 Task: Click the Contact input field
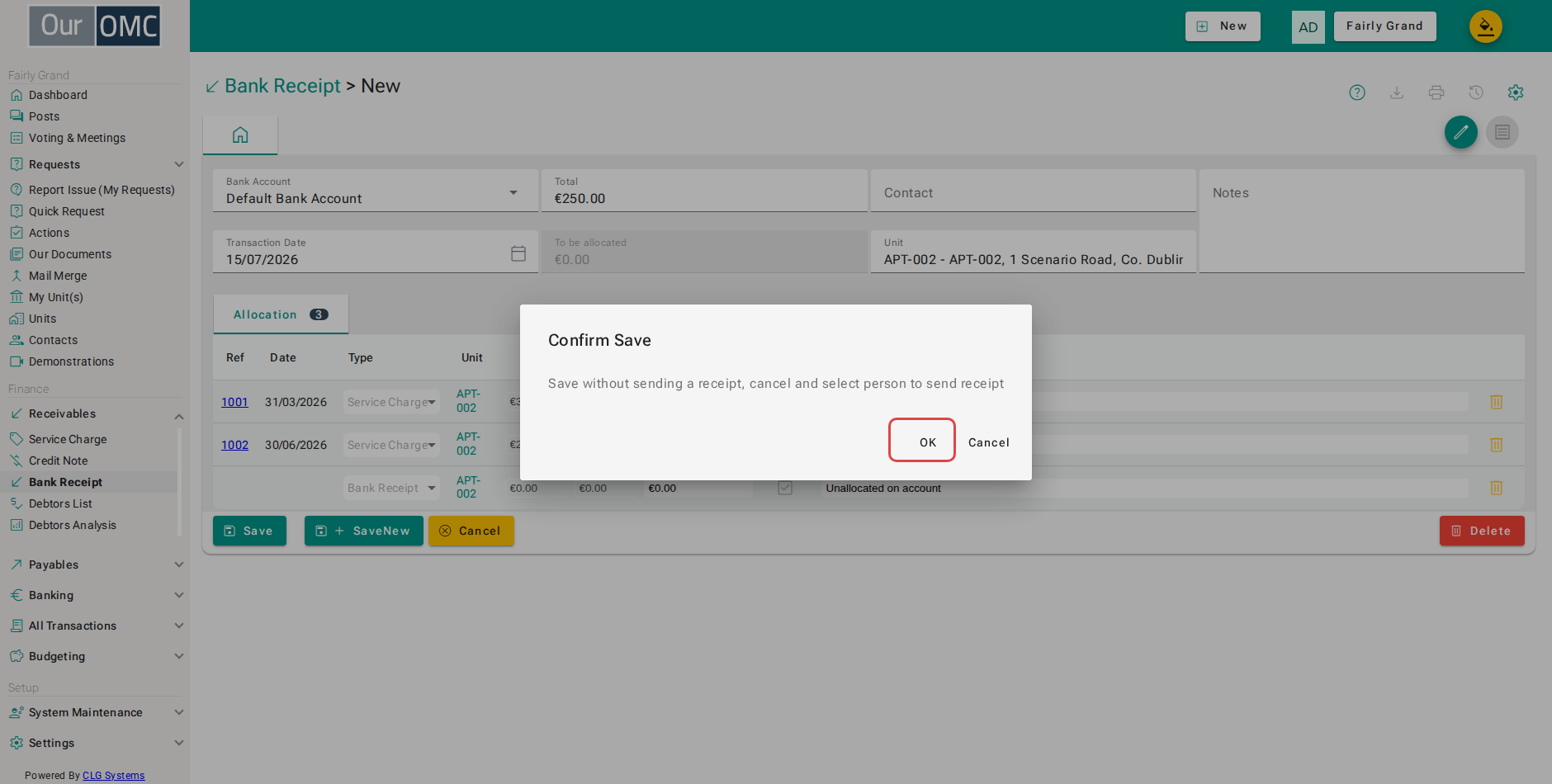click(1034, 191)
